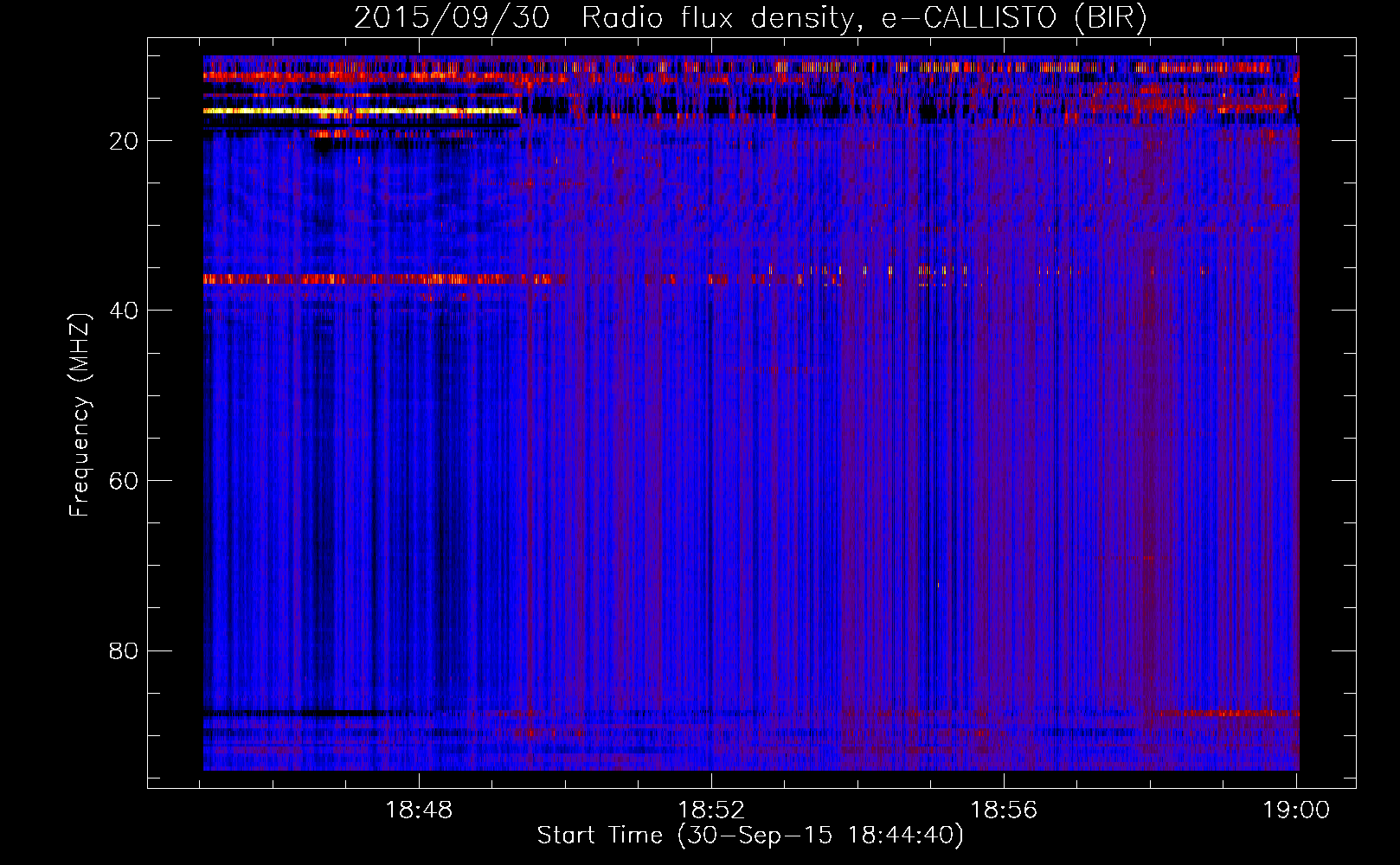1400x865 pixels.
Task: Click the 18:56 time tick label
Action: pyautogui.click(x=1004, y=811)
